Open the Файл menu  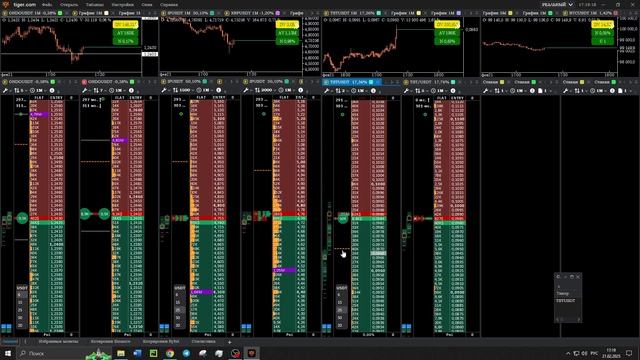[47, 4]
